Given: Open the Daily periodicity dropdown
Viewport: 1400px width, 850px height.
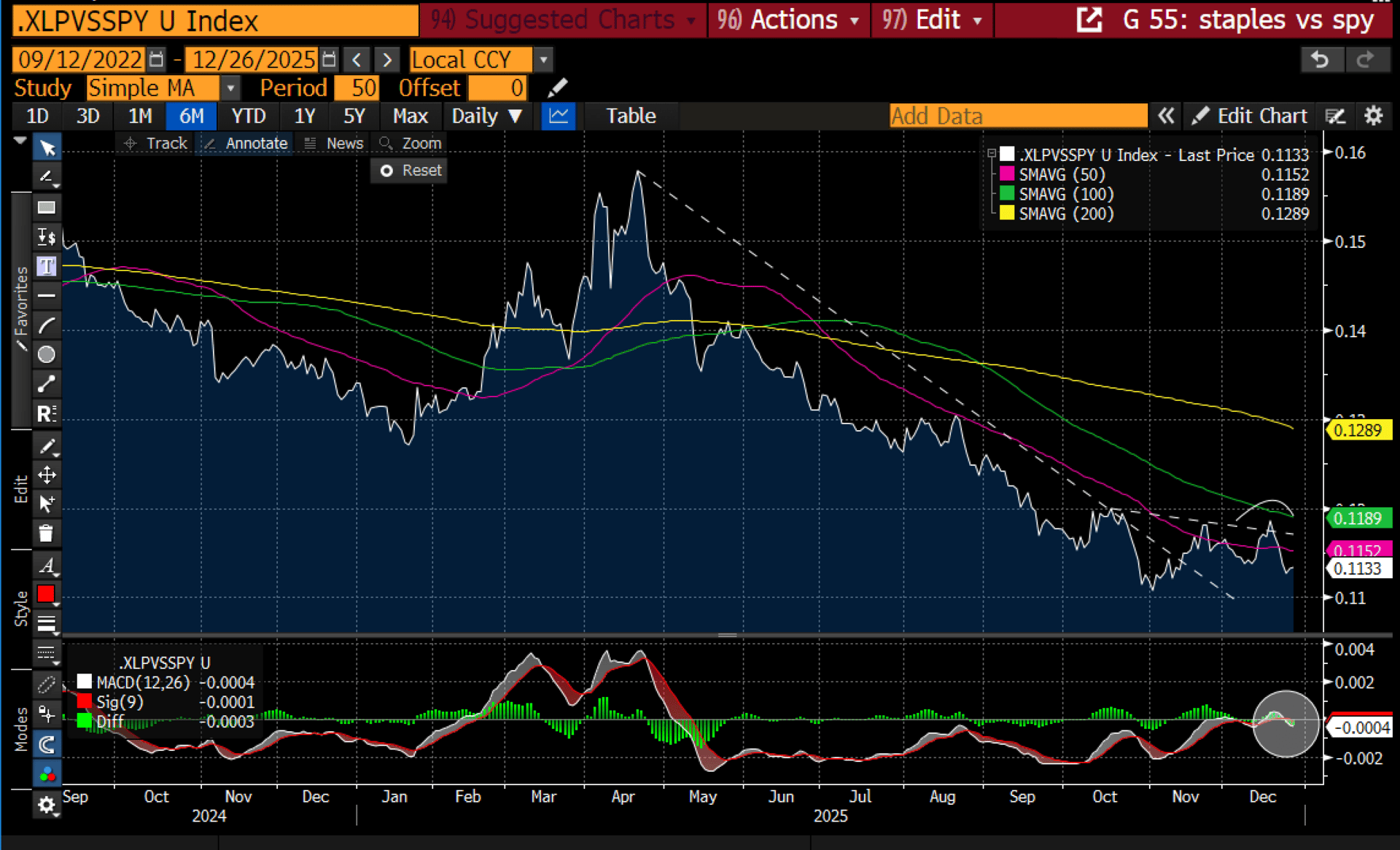Looking at the screenshot, I should tap(486, 116).
